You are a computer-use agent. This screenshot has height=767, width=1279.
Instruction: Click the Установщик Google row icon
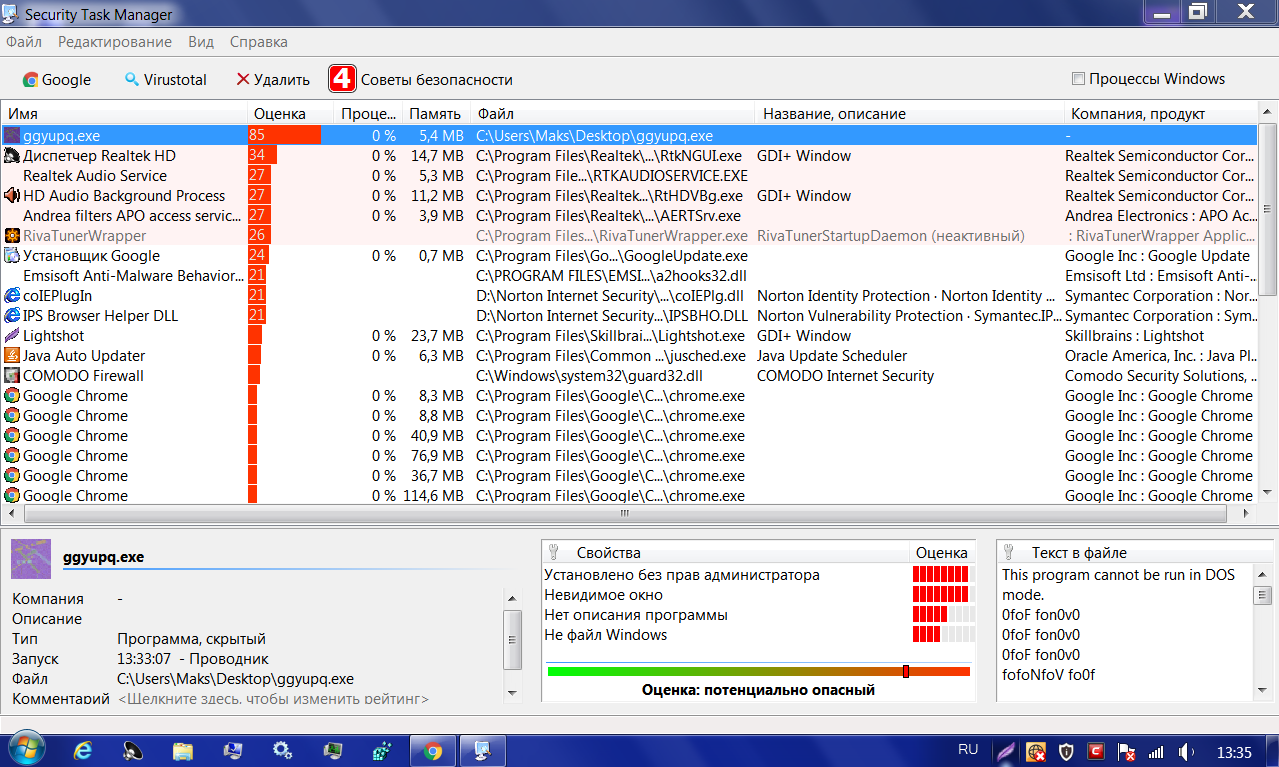tap(12, 255)
